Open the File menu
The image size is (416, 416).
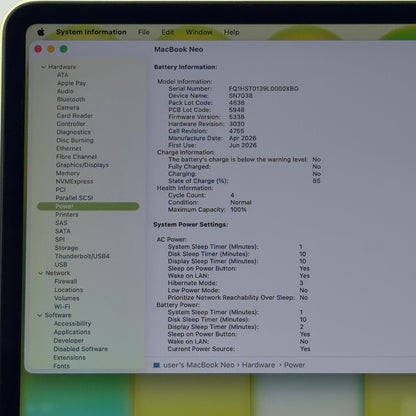pos(144,32)
